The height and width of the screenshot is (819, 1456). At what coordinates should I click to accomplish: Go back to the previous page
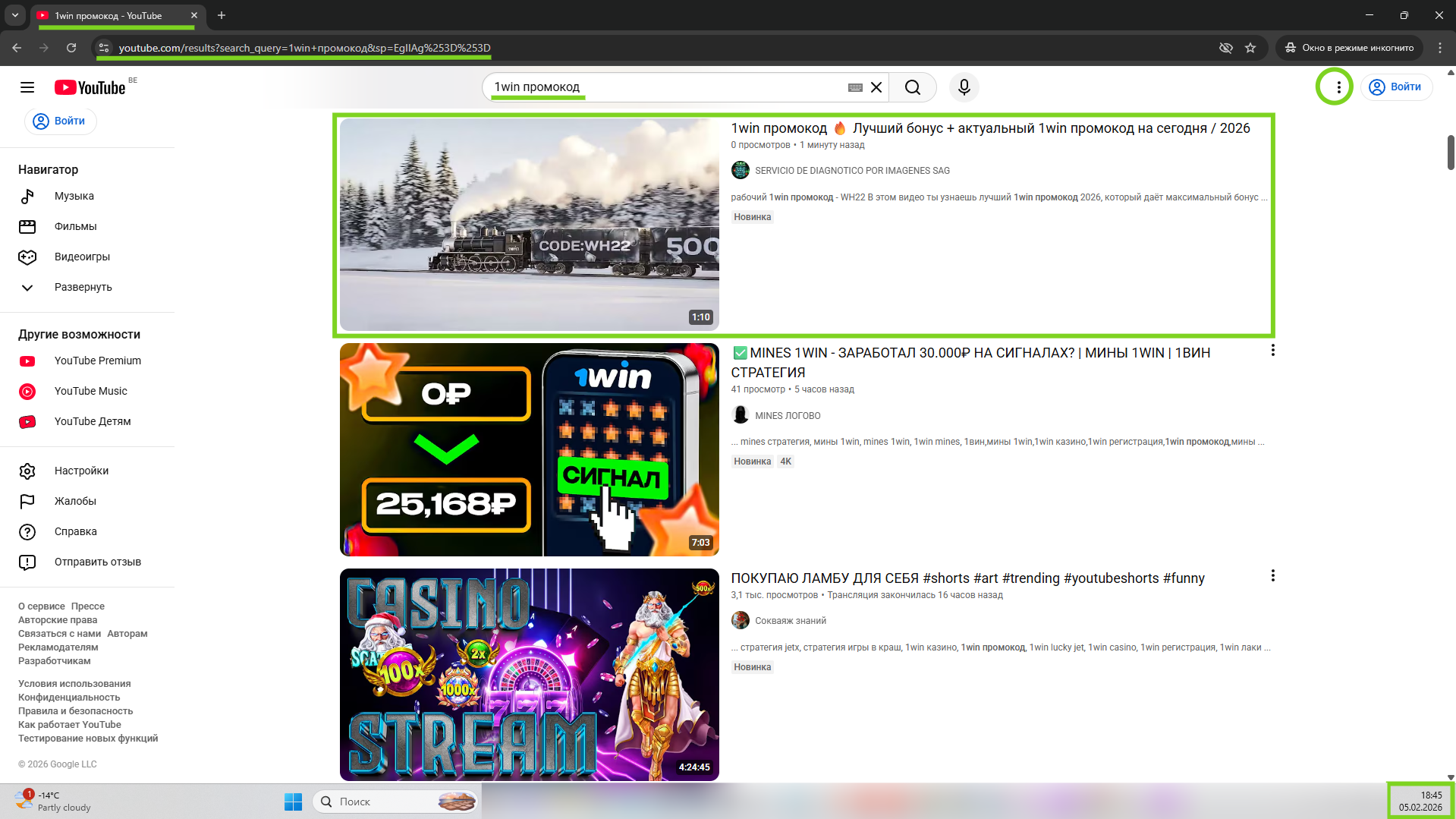[17, 48]
